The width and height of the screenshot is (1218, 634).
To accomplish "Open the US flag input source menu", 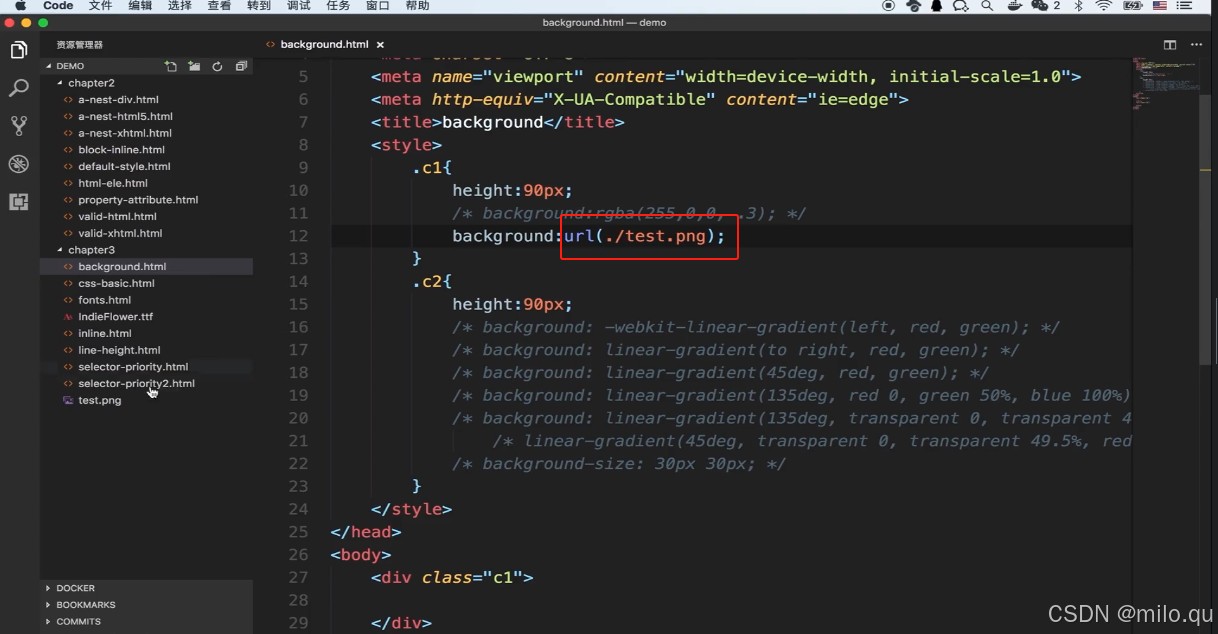I will [x=1159, y=6].
